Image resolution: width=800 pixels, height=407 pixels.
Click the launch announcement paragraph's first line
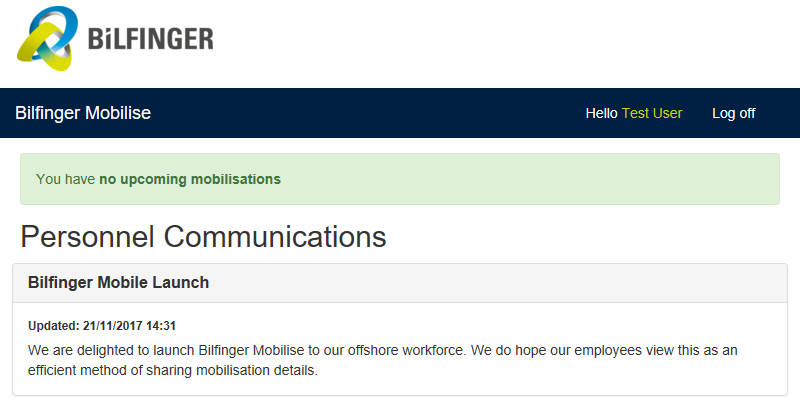[389, 350]
